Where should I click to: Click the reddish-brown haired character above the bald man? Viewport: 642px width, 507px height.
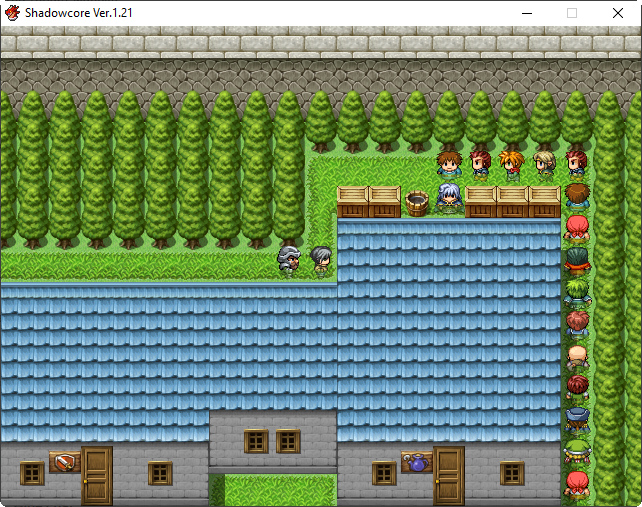(577, 324)
